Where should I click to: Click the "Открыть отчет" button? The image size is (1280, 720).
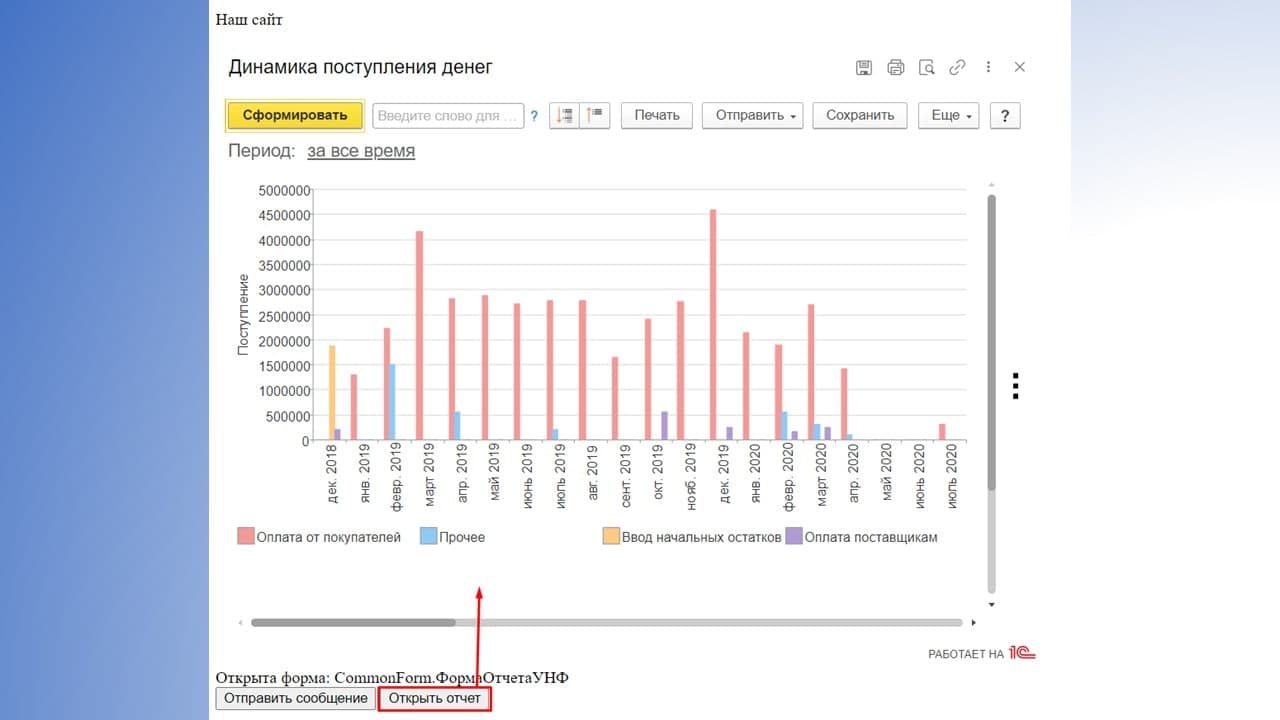[435, 698]
